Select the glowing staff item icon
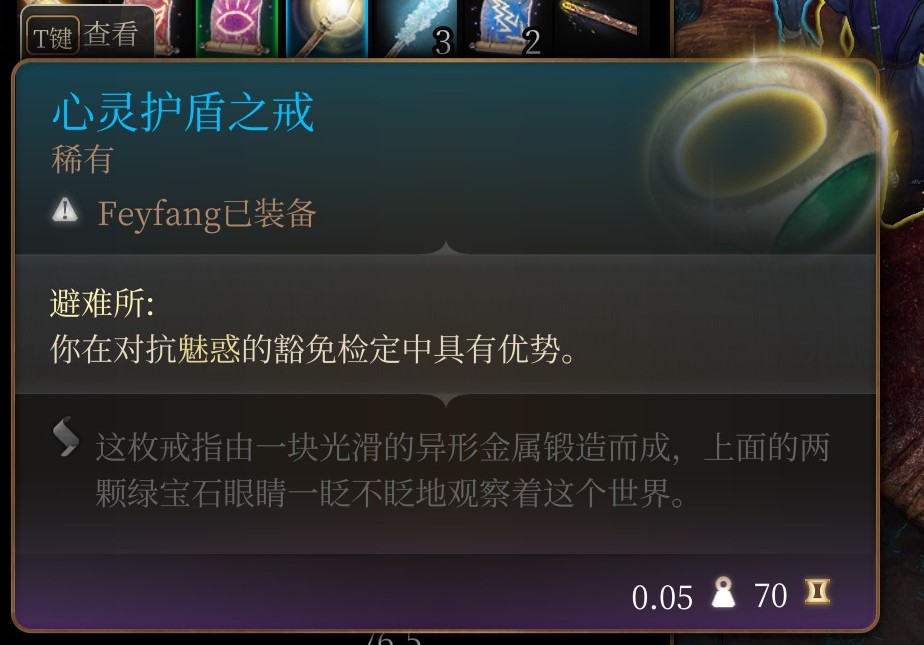Image resolution: width=924 pixels, height=645 pixels. (327, 28)
